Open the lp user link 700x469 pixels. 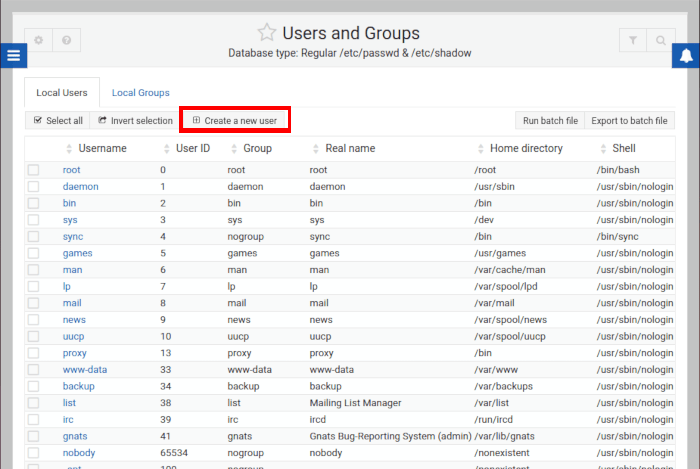[67, 286]
